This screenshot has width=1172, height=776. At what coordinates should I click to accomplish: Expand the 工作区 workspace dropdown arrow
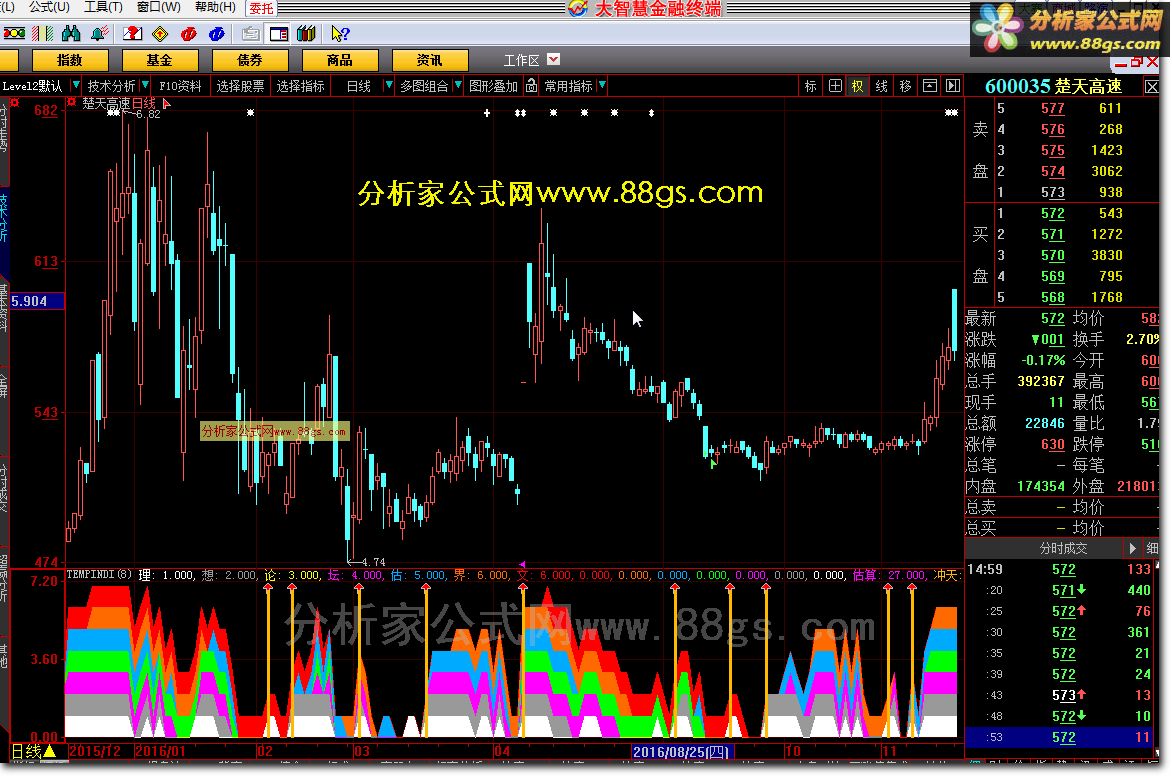[x=553, y=60]
